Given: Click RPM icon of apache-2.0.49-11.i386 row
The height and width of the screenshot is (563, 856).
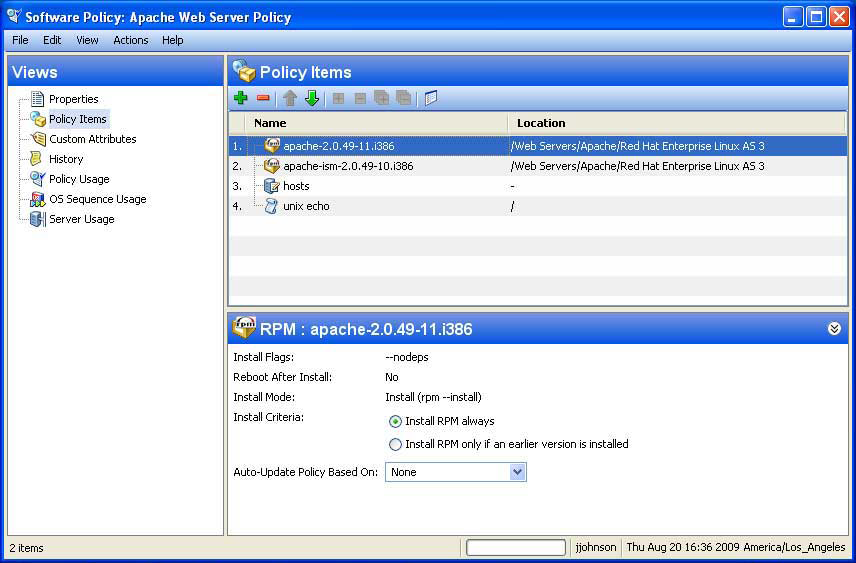Looking at the screenshot, I should [271, 146].
